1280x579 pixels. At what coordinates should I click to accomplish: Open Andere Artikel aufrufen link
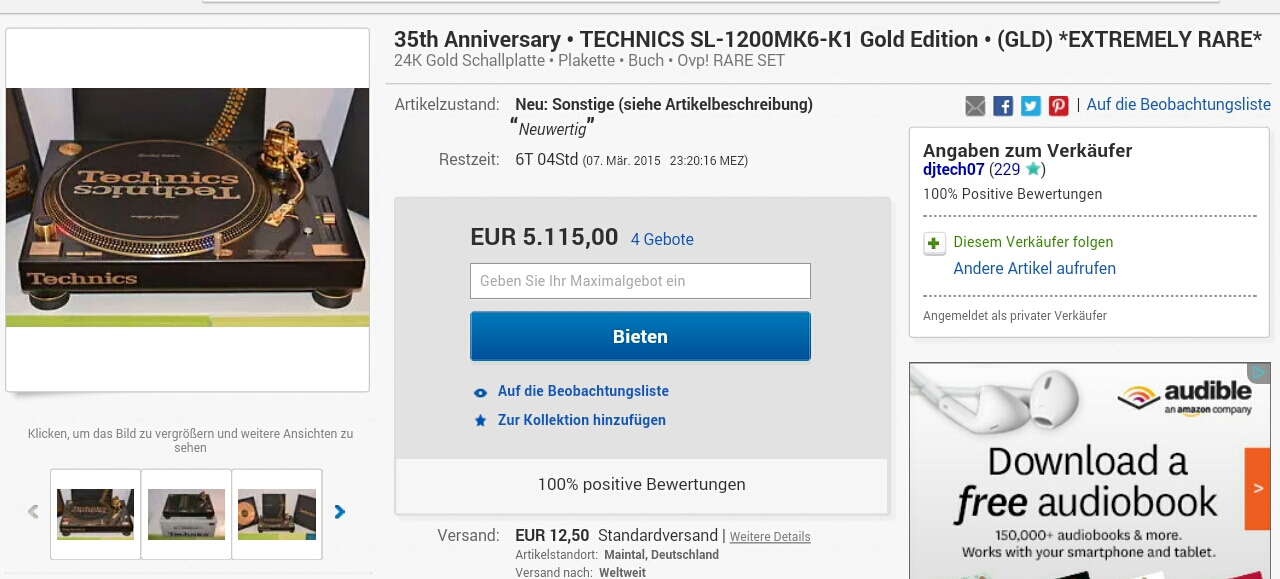click(1034, 268)
